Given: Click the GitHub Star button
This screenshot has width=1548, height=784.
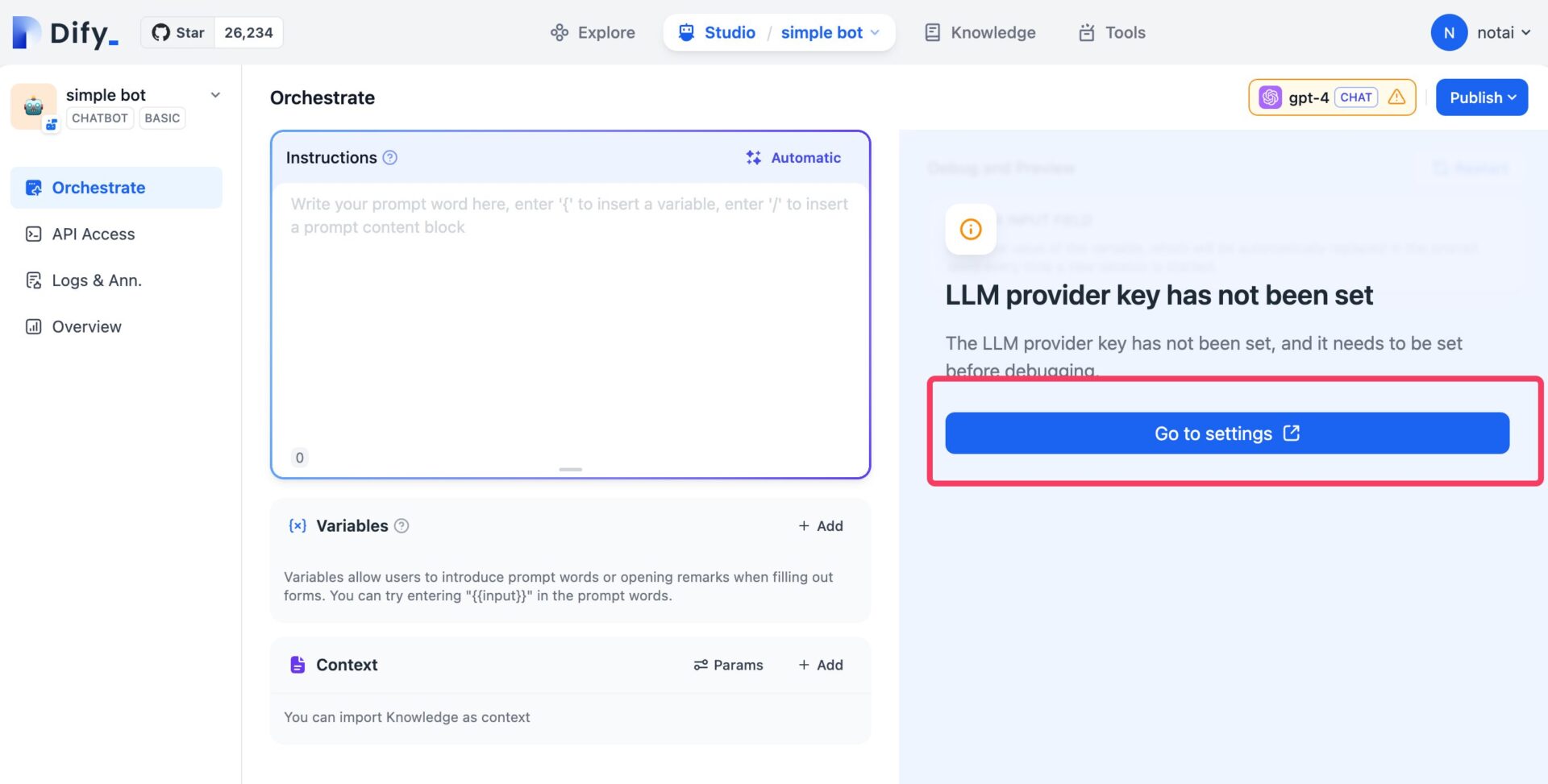Looking at the screenshot, I should tap(179, 32).
